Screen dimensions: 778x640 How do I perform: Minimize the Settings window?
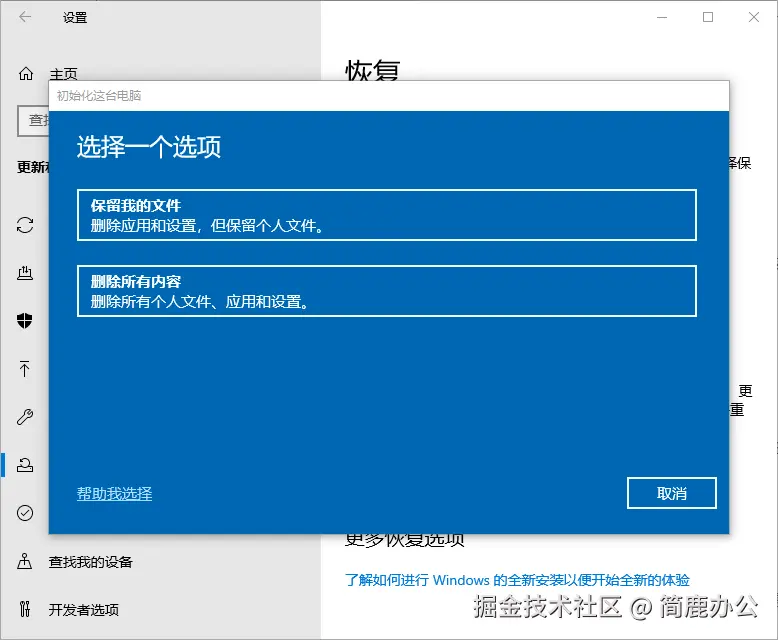(x=662, y=17)
